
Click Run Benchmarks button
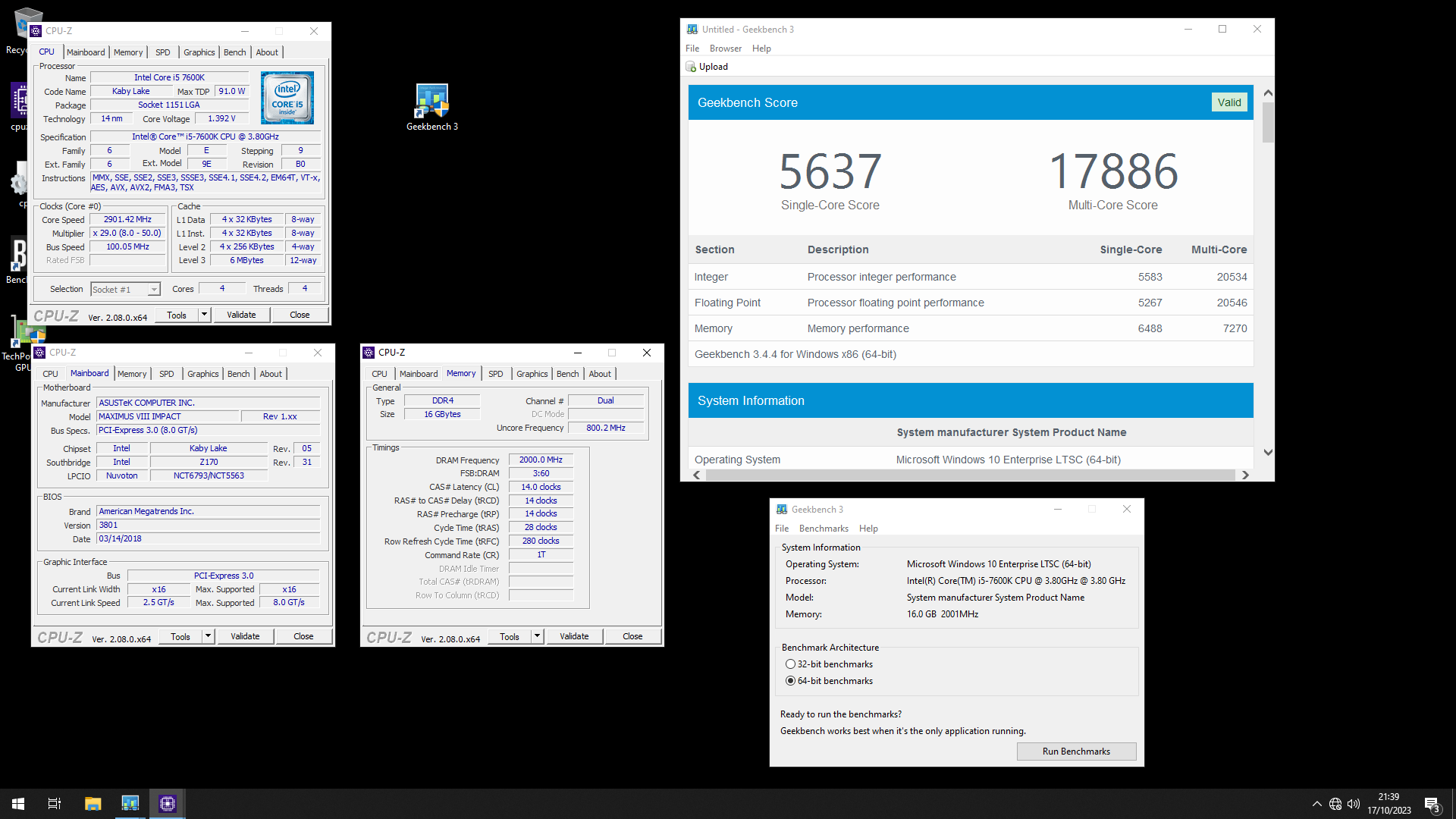(x=1076, y=752)
